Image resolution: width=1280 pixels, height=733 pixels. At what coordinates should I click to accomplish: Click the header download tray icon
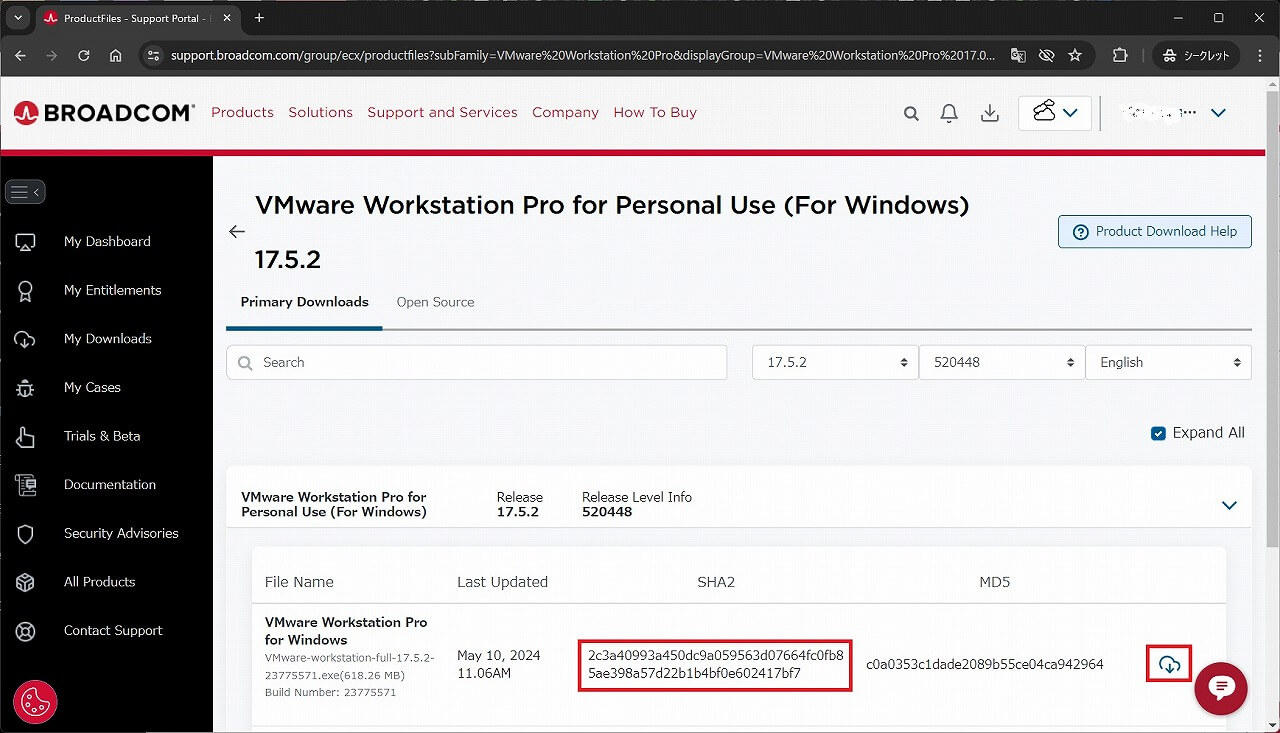(990, 113)
